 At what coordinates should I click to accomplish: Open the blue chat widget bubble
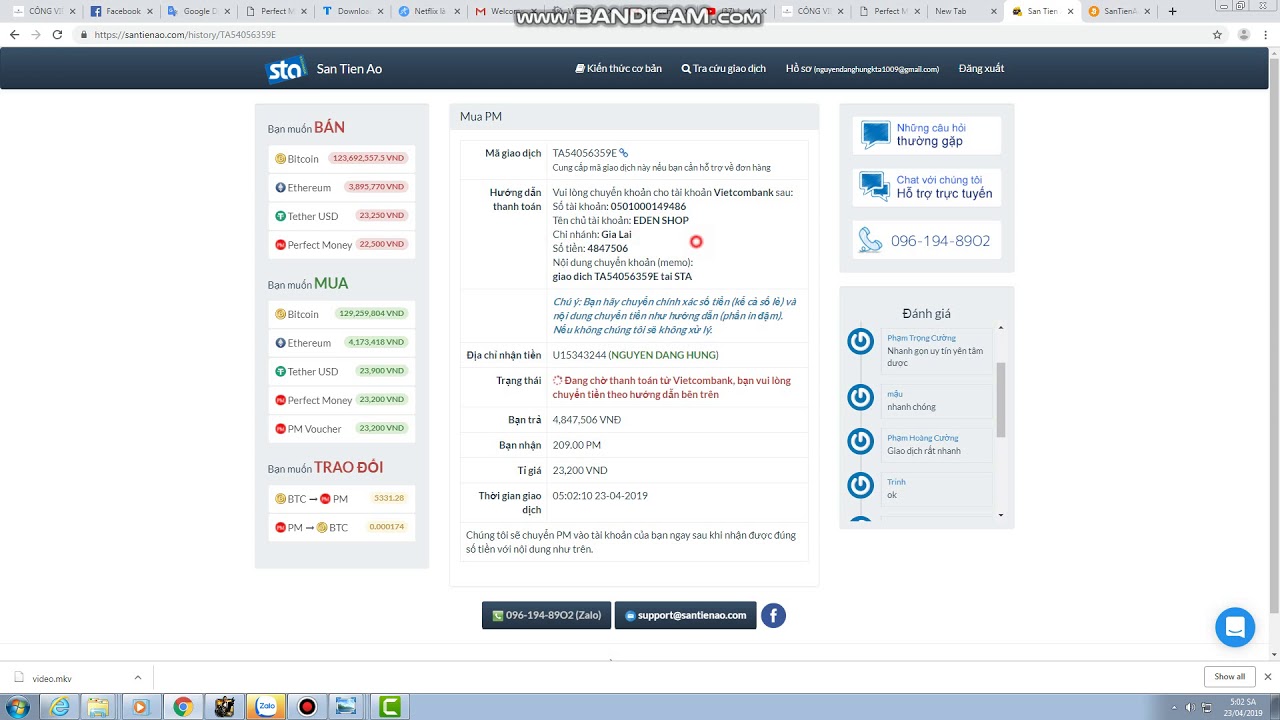point(1235,627)
